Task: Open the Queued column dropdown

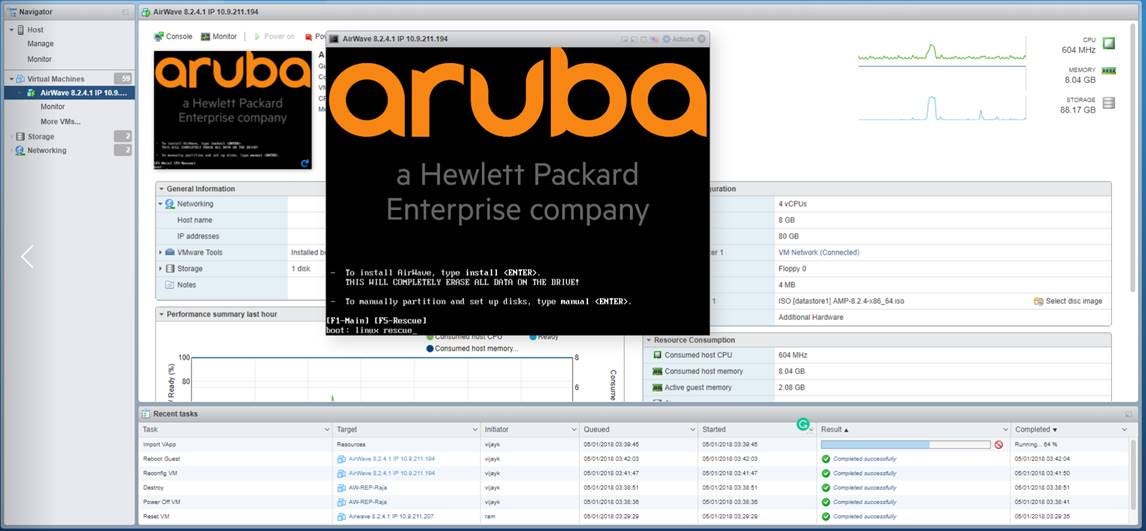Action: tap(692, 430)
